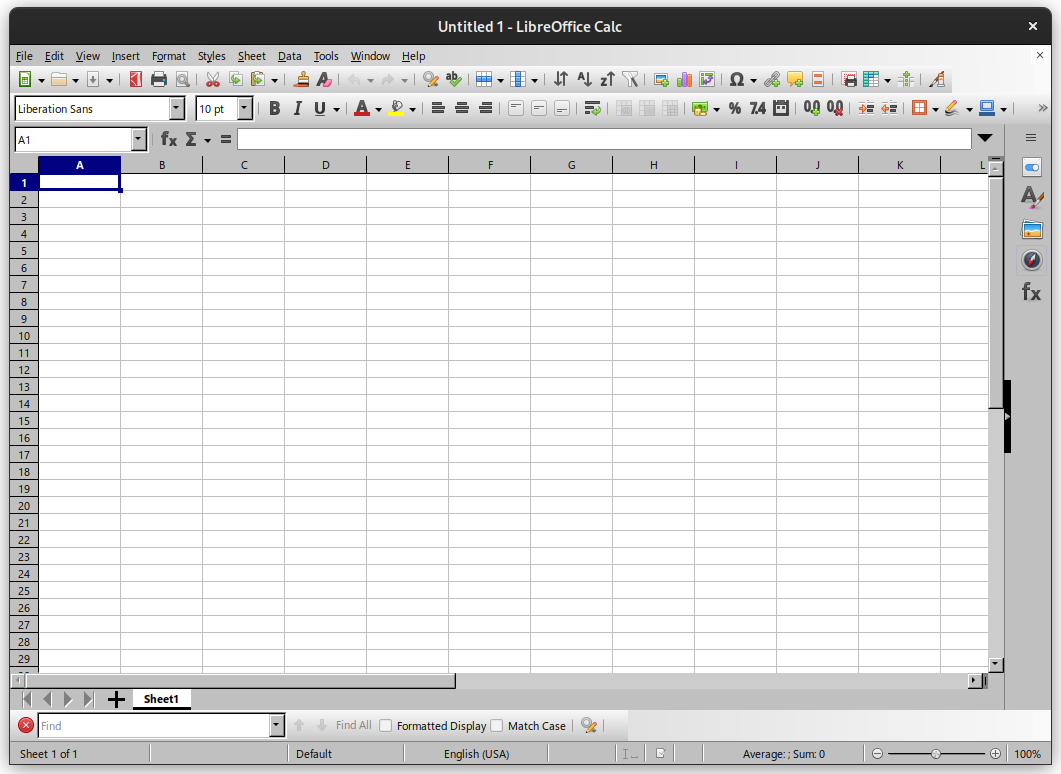Insert a special character

pos(737,79)
